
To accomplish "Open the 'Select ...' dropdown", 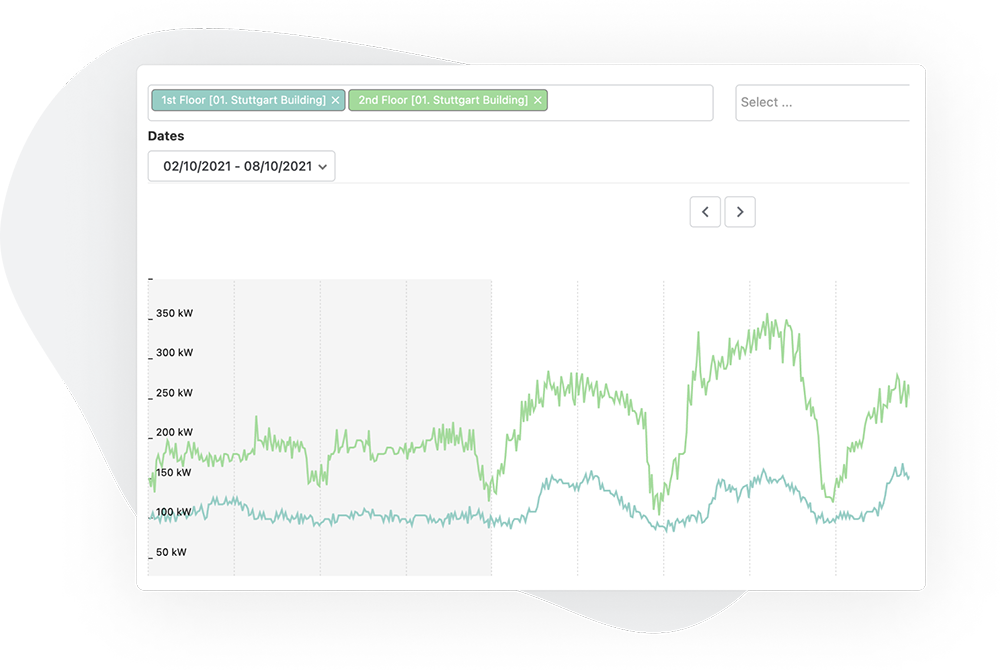I will pos(820,102).
